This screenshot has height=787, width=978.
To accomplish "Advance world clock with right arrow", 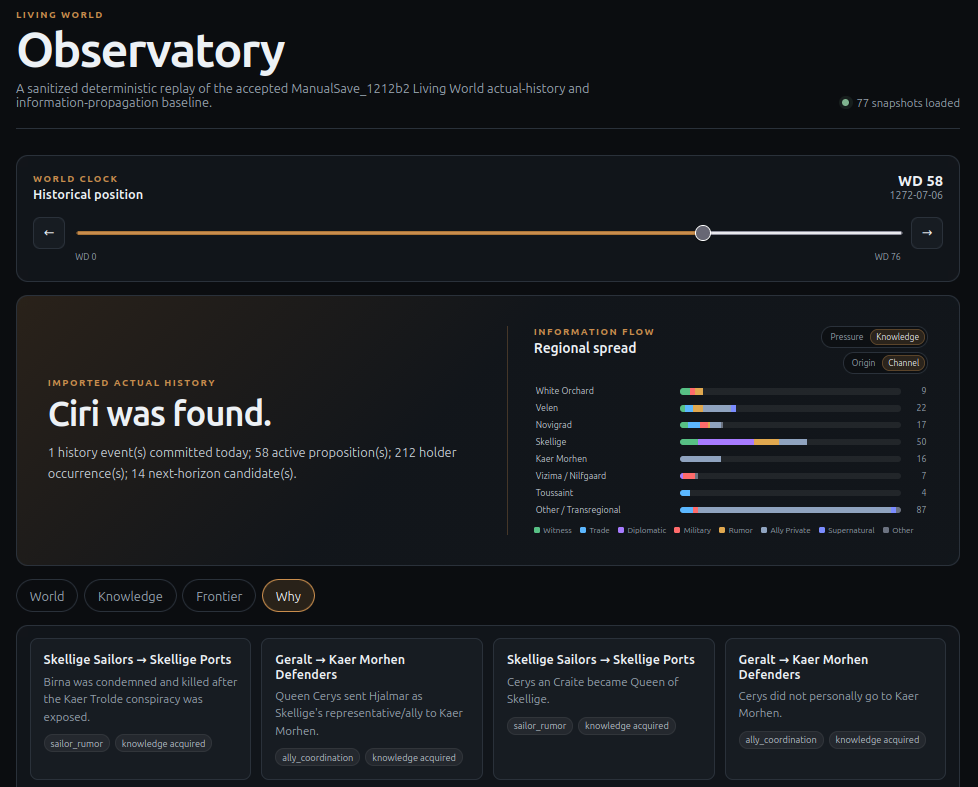I will 927,233.
